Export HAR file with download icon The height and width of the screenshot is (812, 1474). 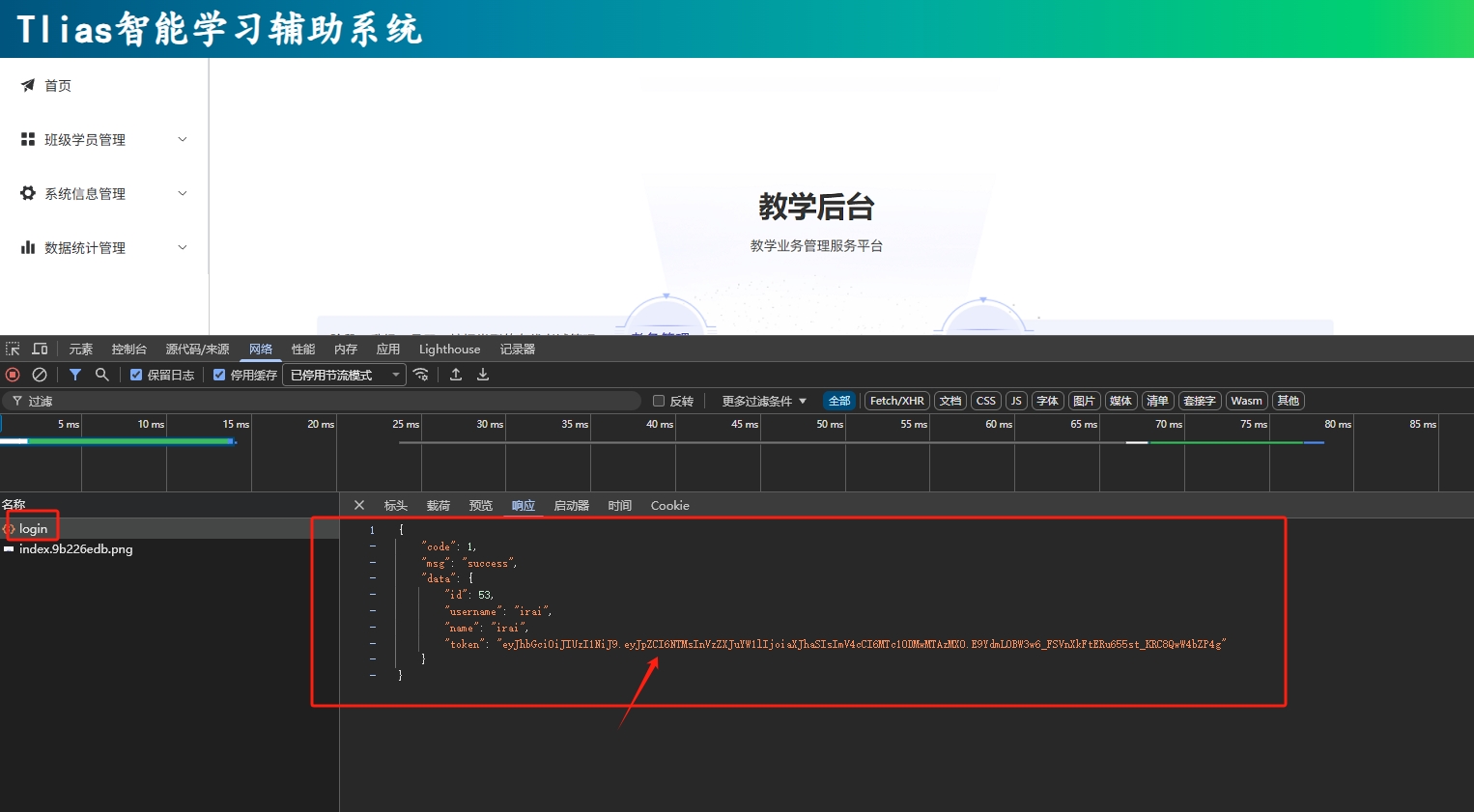pyautogui.click(x=482, y=375)
